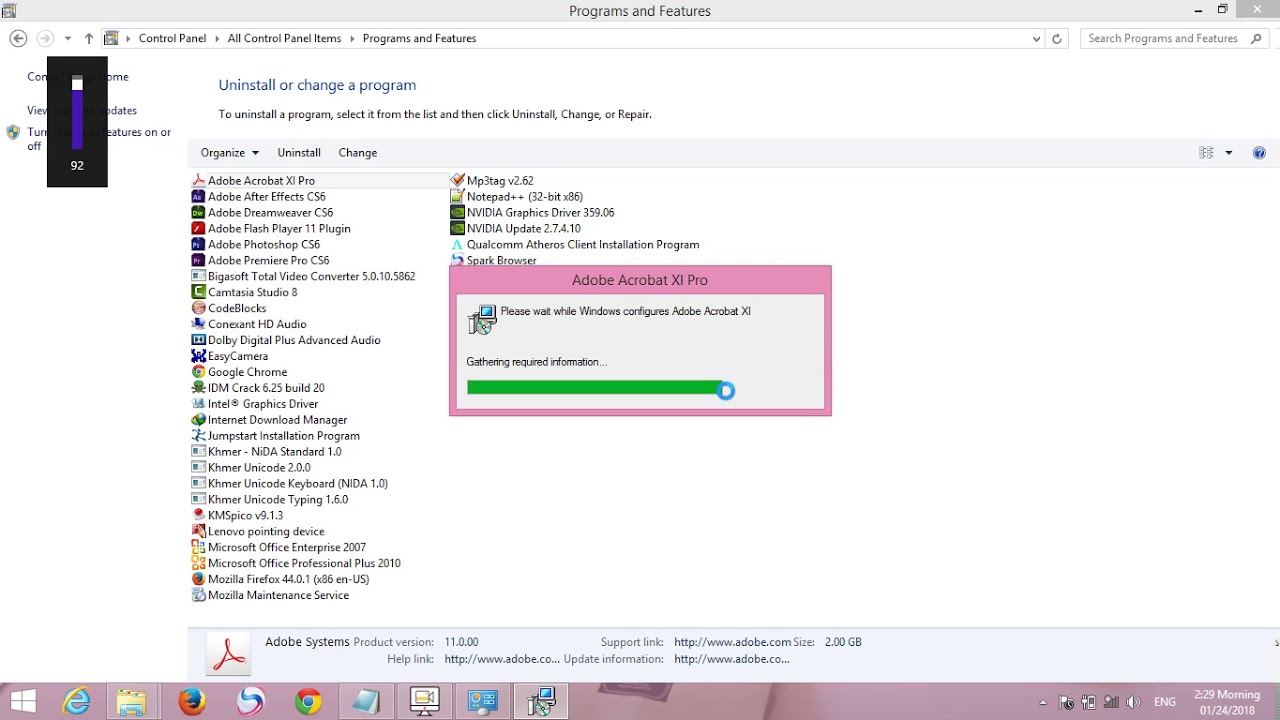Select the Adobe Acrobat XI Pro icon in list
Screen dimensions: 1280x720
[x=198, y=181]
